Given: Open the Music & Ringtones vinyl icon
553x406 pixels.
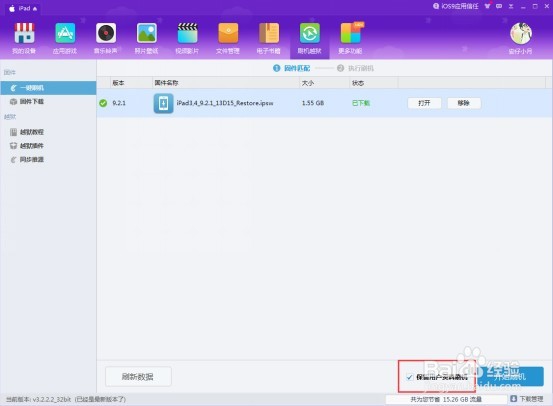Looking at the screenshot, I should pos(106,33).
